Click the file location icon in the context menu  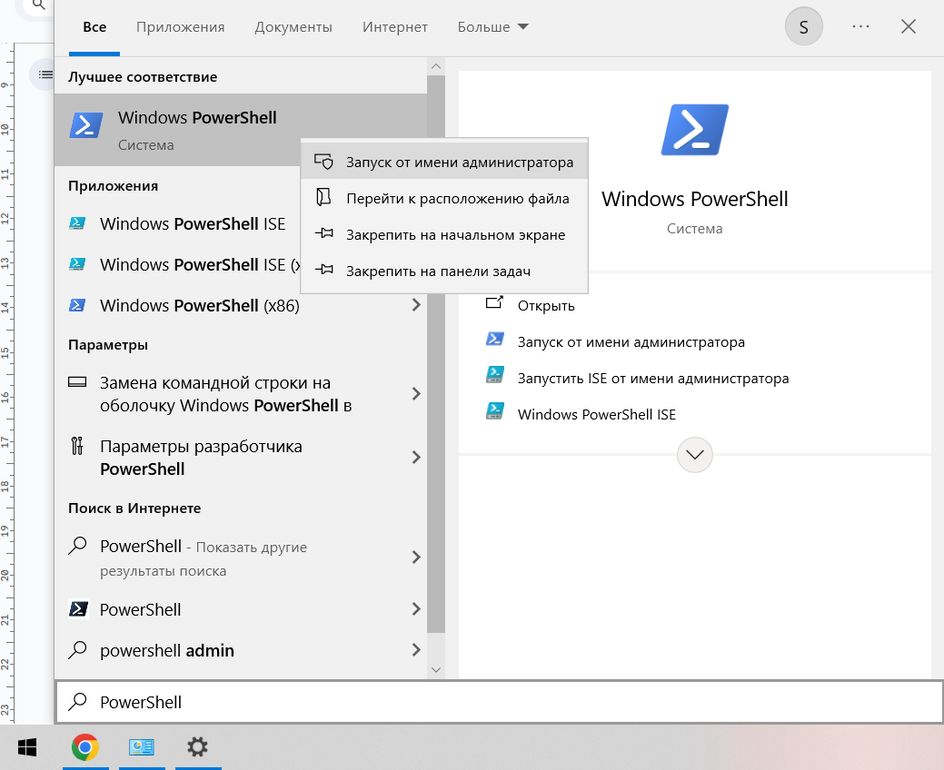click(x=324, y=197)
